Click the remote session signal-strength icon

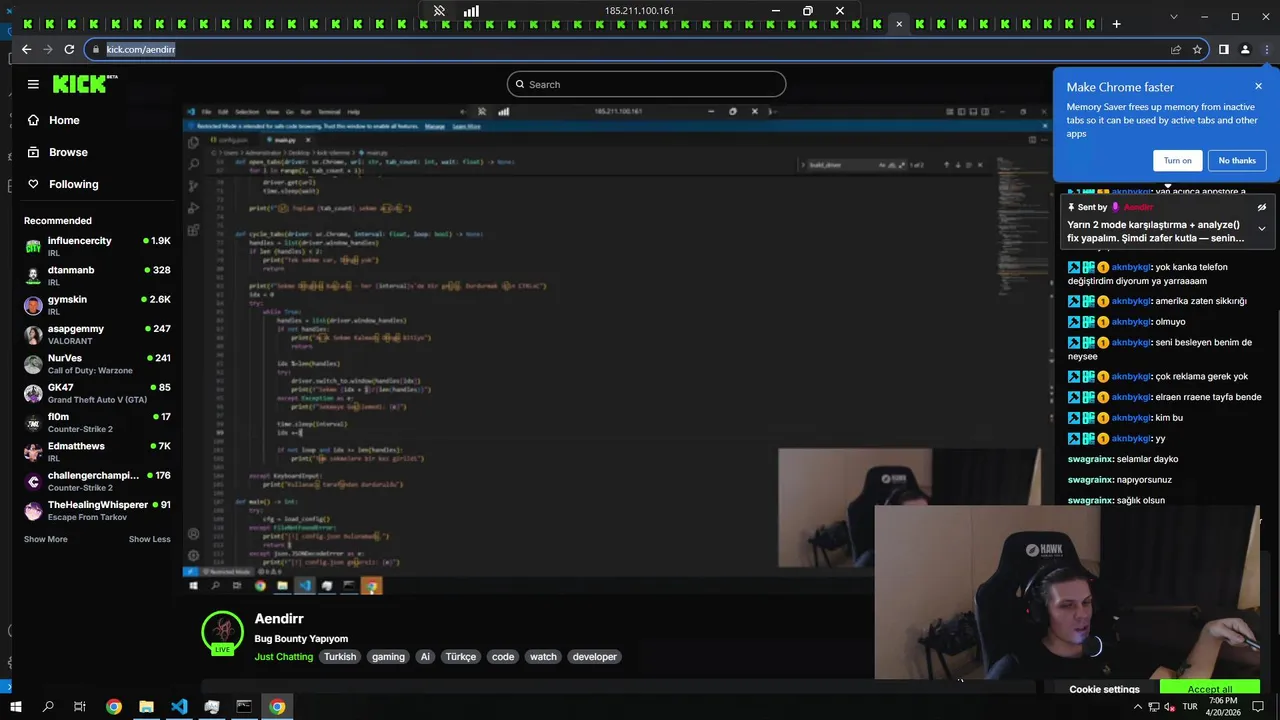pyautogui.click(x=471, y=11)
